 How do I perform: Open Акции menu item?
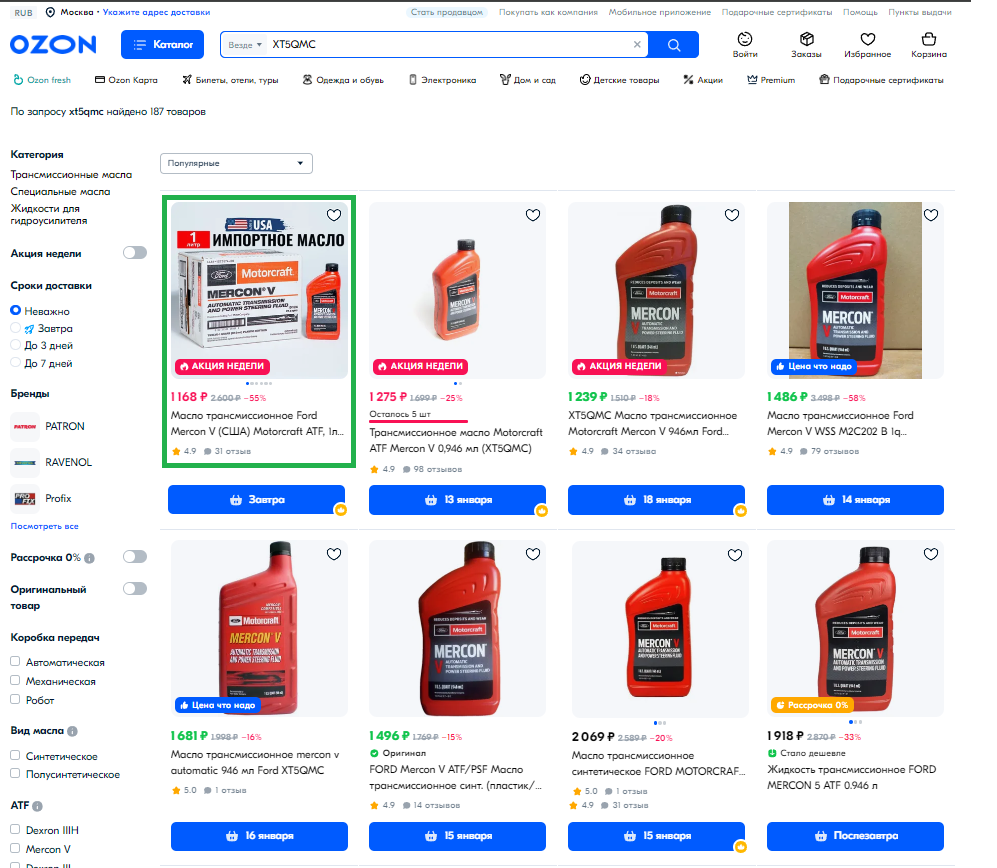pyautogui.click(x=703, y=80)
